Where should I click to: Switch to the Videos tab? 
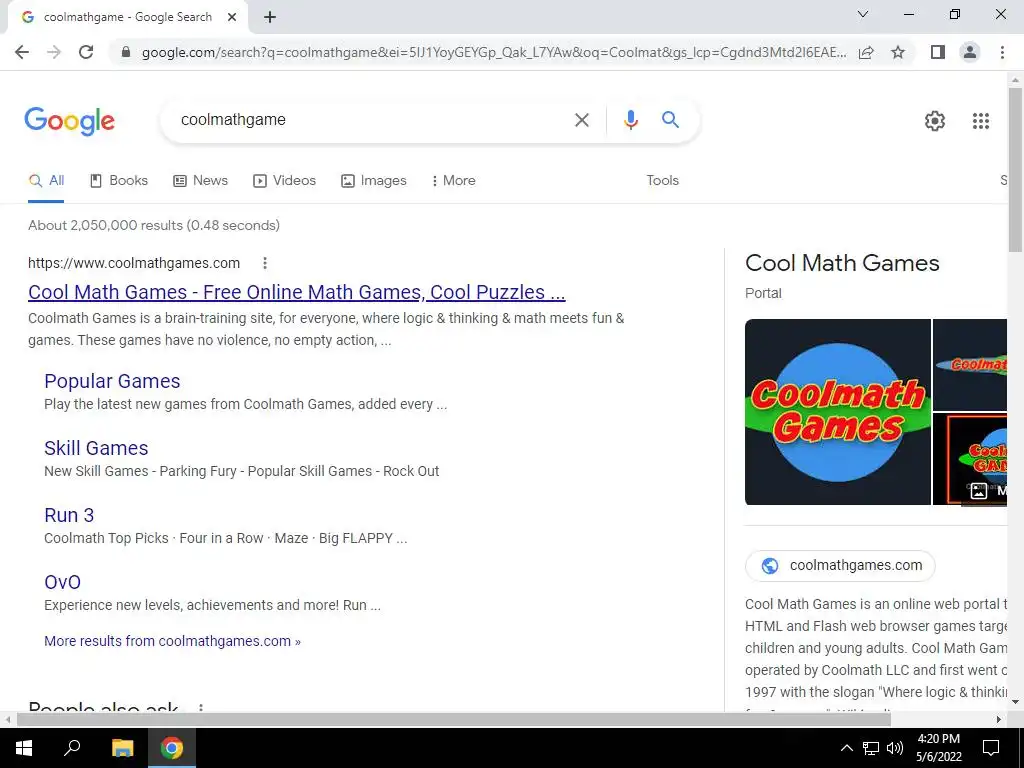pos(285,181)
